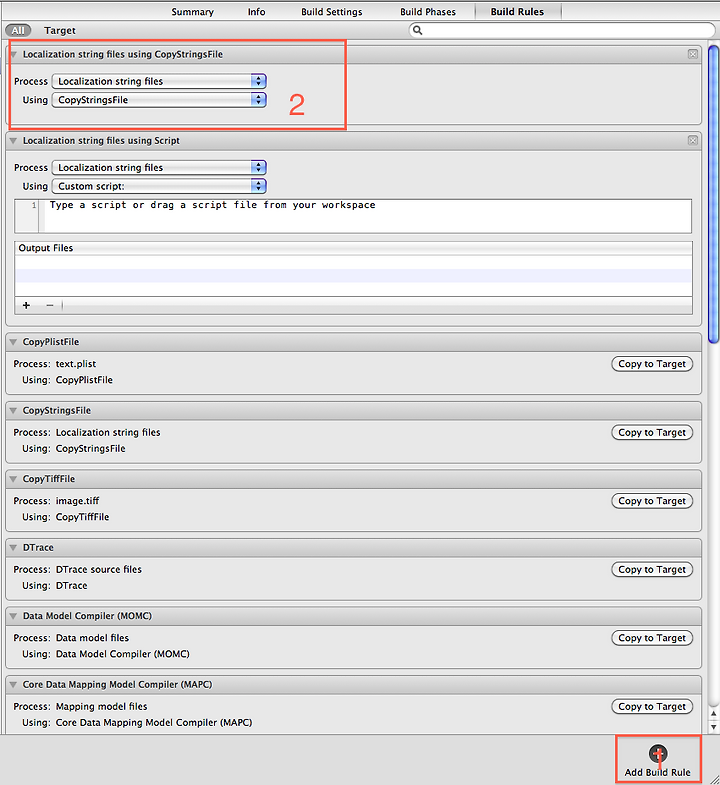Open the Summary tab
The image size is (720, 785).
(x=192, y=12)
